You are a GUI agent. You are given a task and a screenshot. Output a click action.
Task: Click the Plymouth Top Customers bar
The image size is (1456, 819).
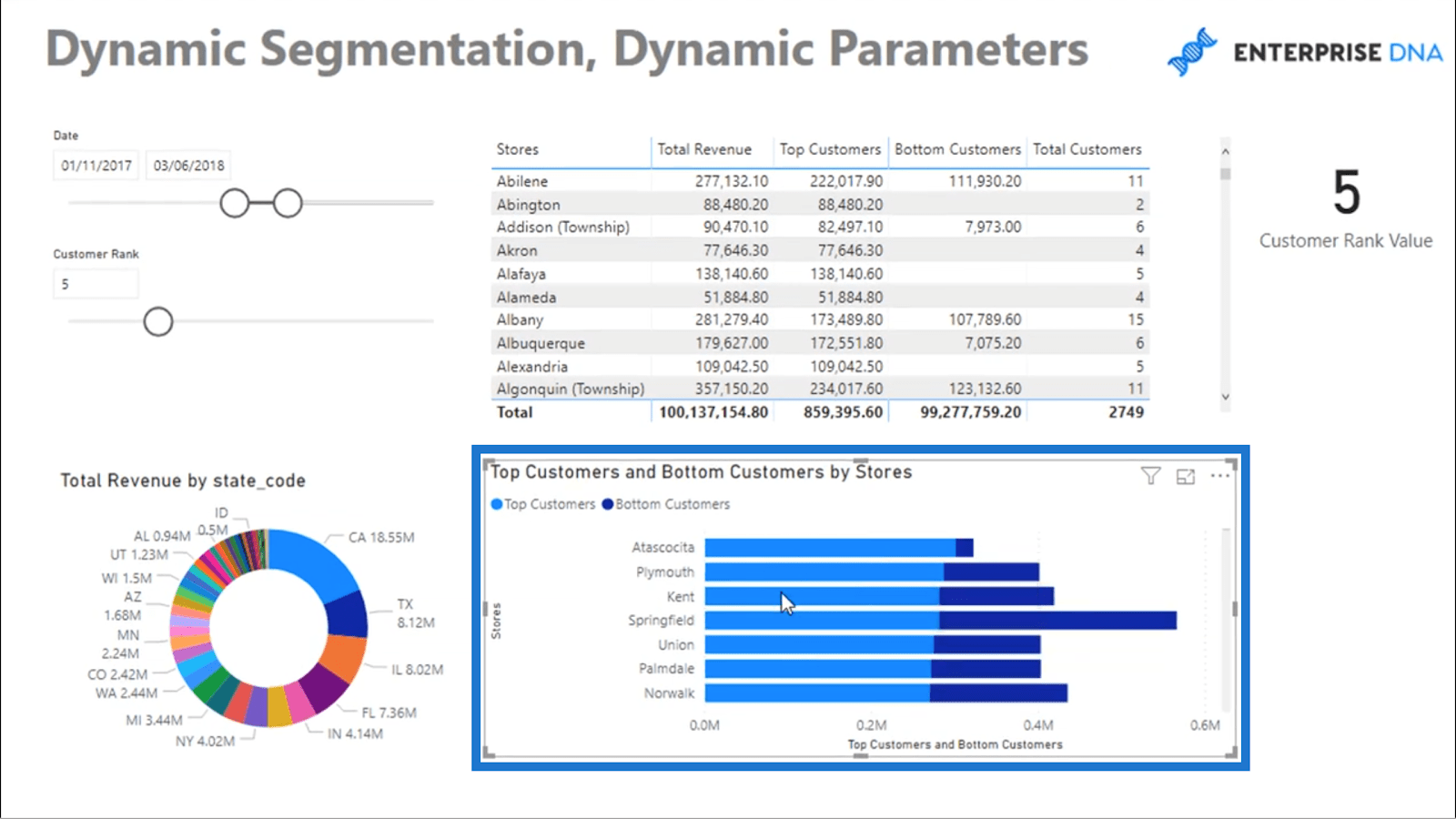824,572
